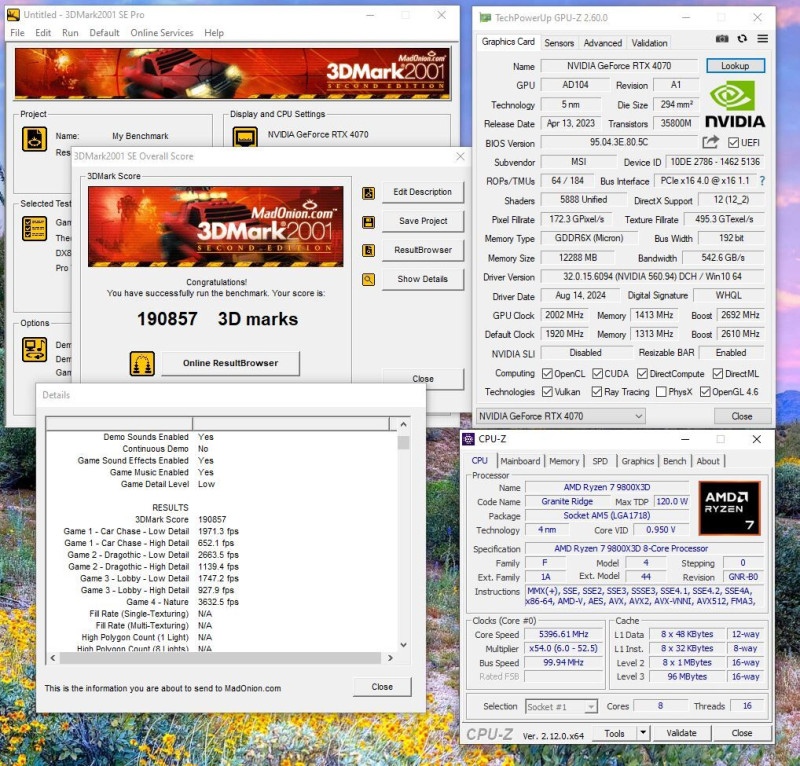Click the Edit Description icon
Viewport: 800px width, 766px height.
click(x=368, y=193)
